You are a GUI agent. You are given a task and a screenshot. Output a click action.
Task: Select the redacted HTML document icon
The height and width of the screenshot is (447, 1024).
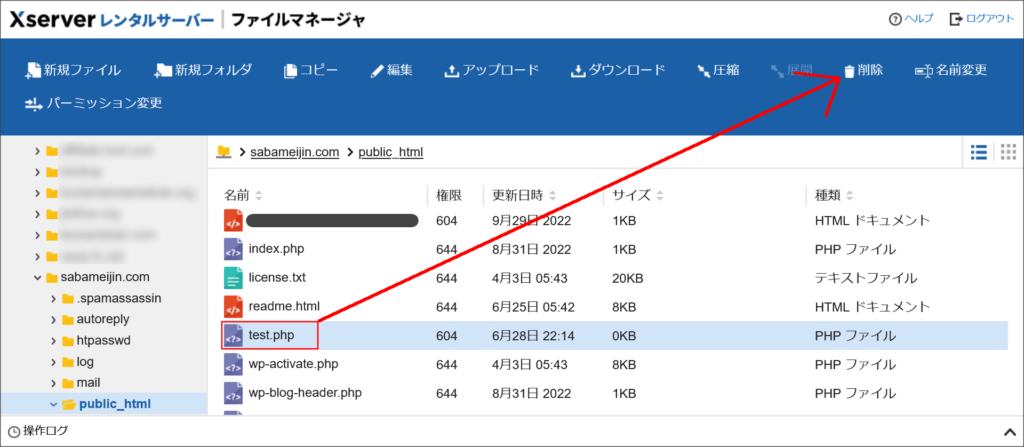[233, 221]
